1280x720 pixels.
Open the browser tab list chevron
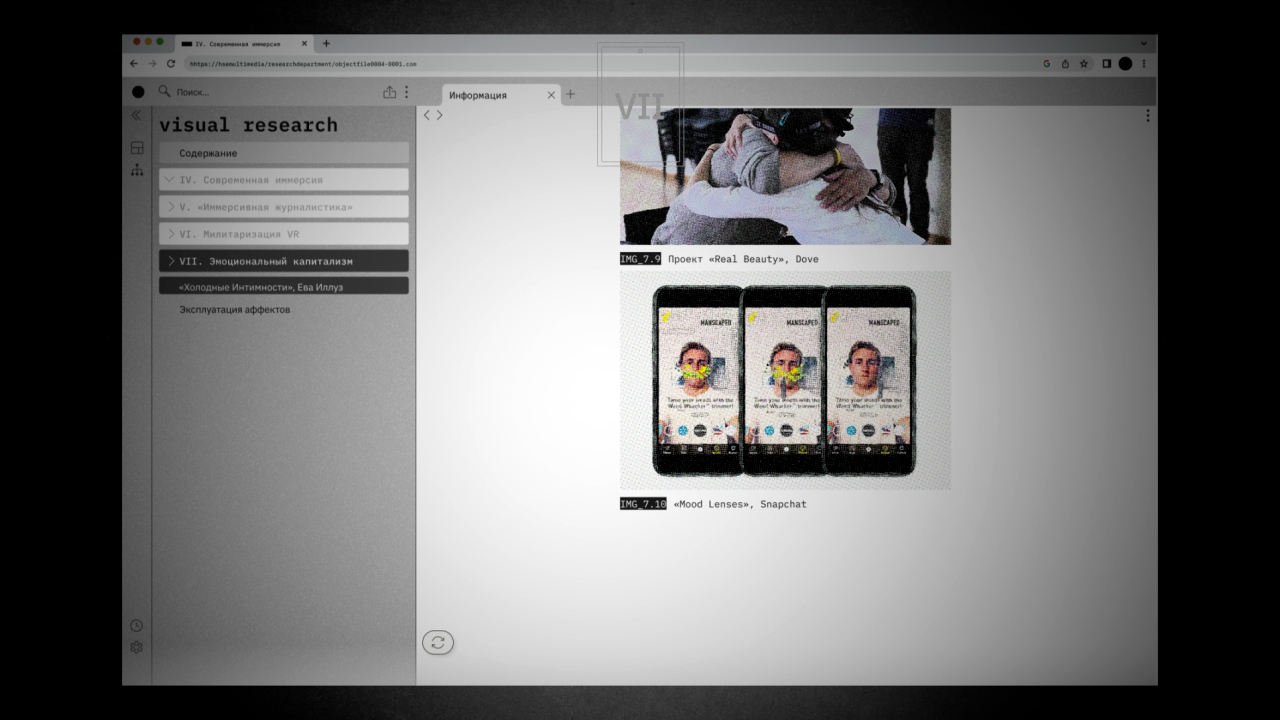pos(1144,44)
